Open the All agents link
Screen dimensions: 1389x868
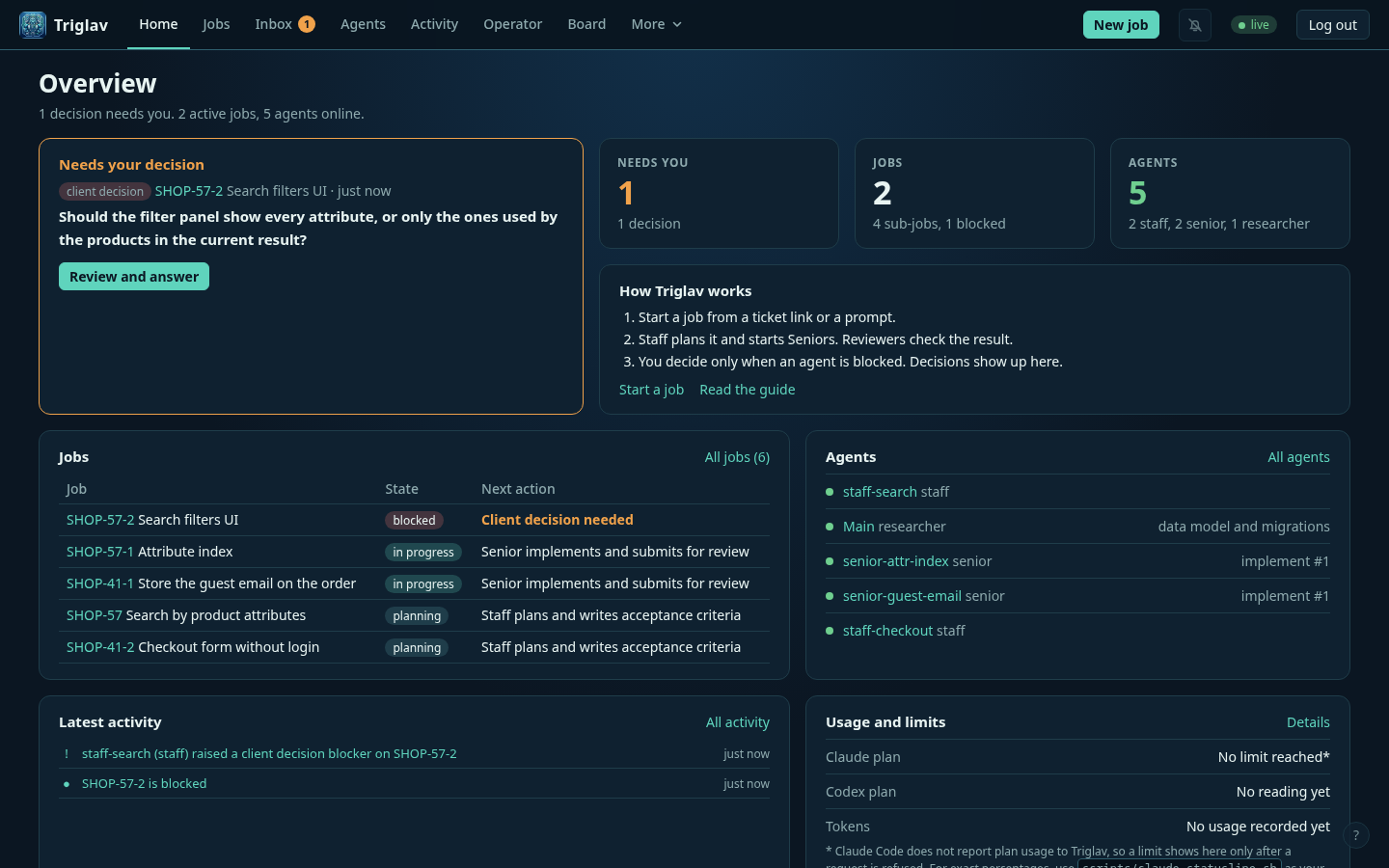pyautogui.click(x=1298, y=457)
